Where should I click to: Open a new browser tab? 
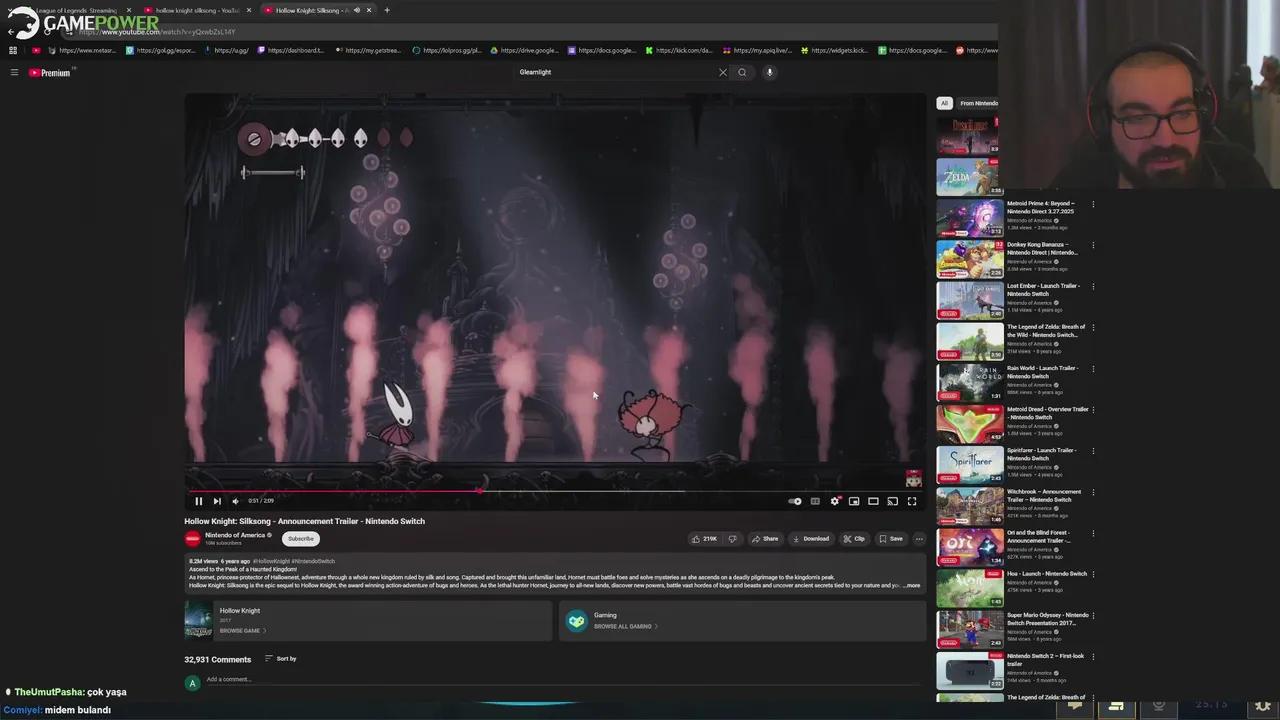coord(387,10)
